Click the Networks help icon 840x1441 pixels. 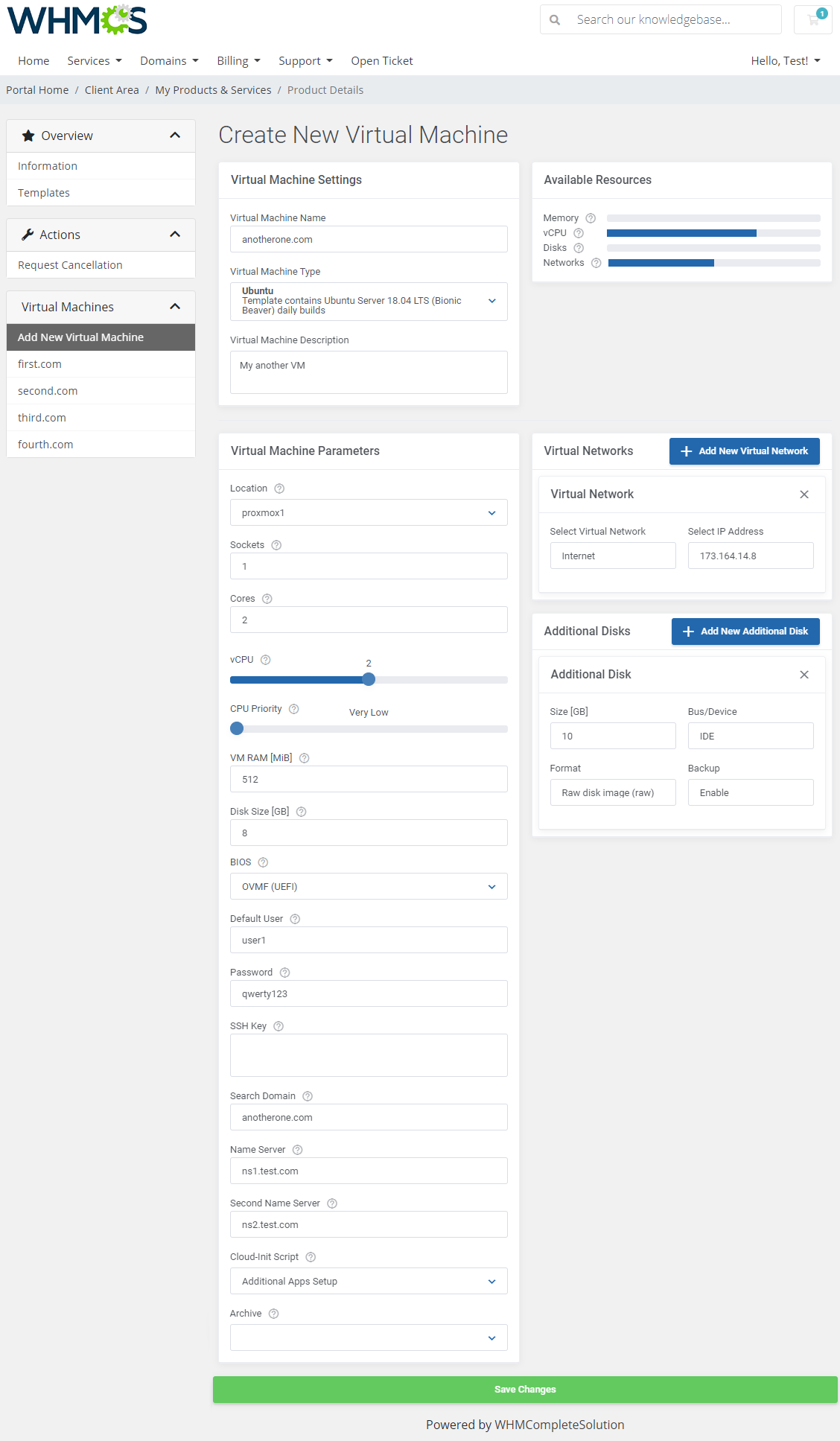[596, 263]
